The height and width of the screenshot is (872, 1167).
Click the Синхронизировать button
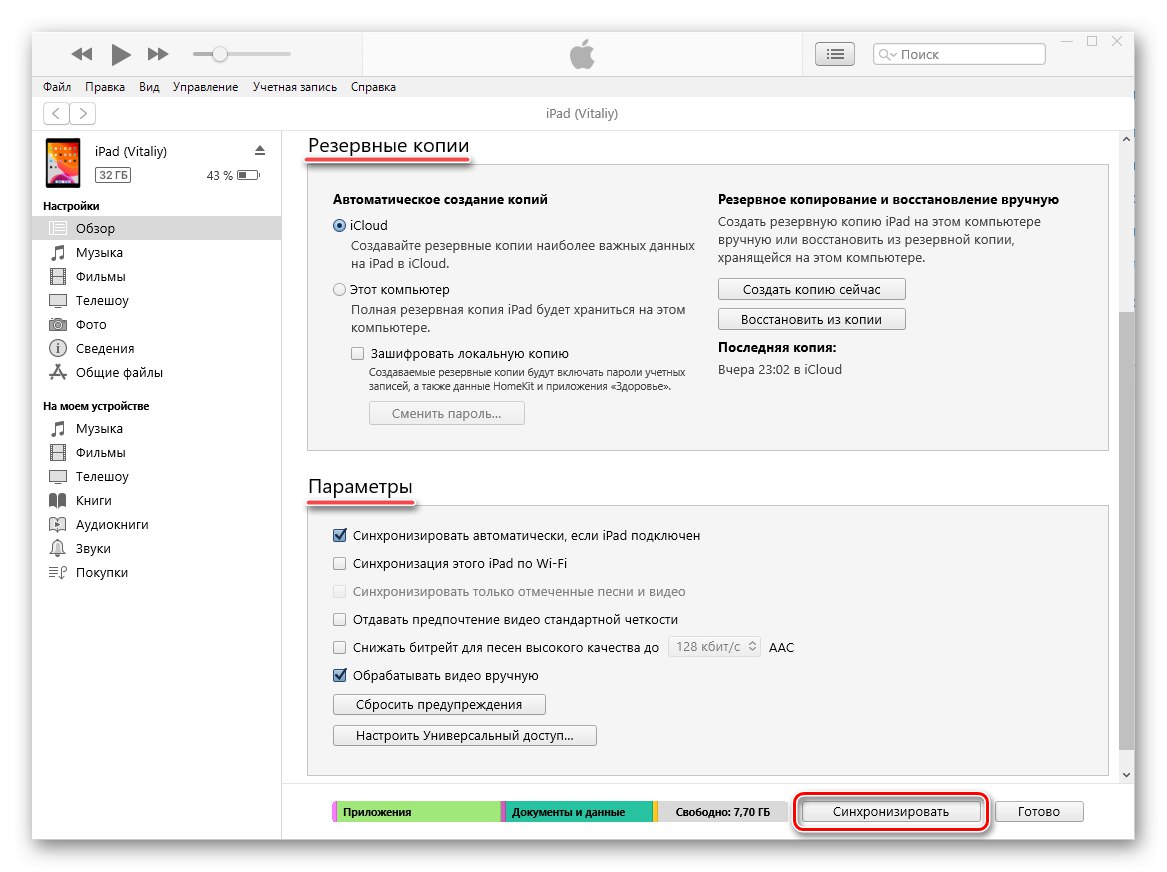point(891,812)
